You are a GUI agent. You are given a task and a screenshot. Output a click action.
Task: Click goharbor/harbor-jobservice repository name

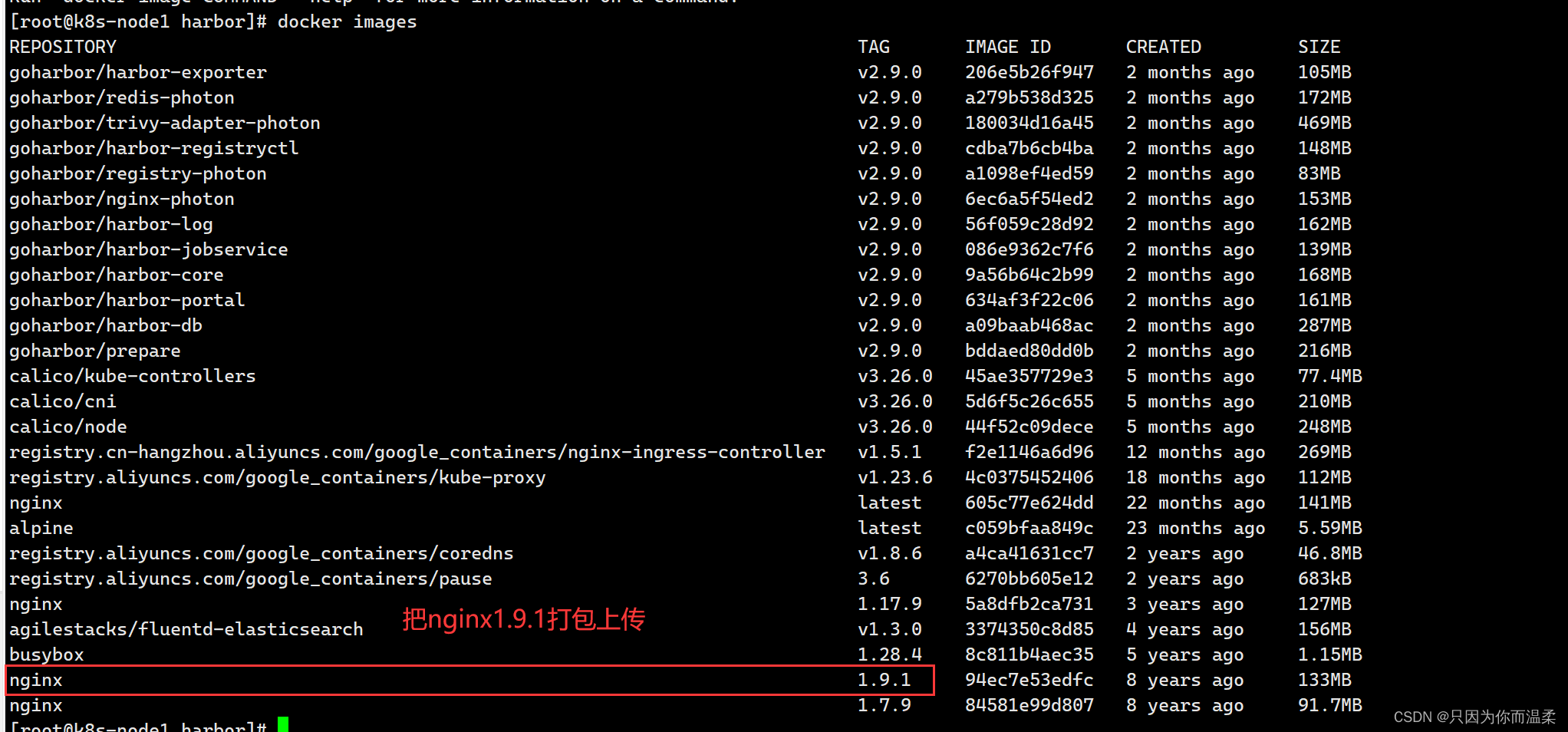[149, 250]
